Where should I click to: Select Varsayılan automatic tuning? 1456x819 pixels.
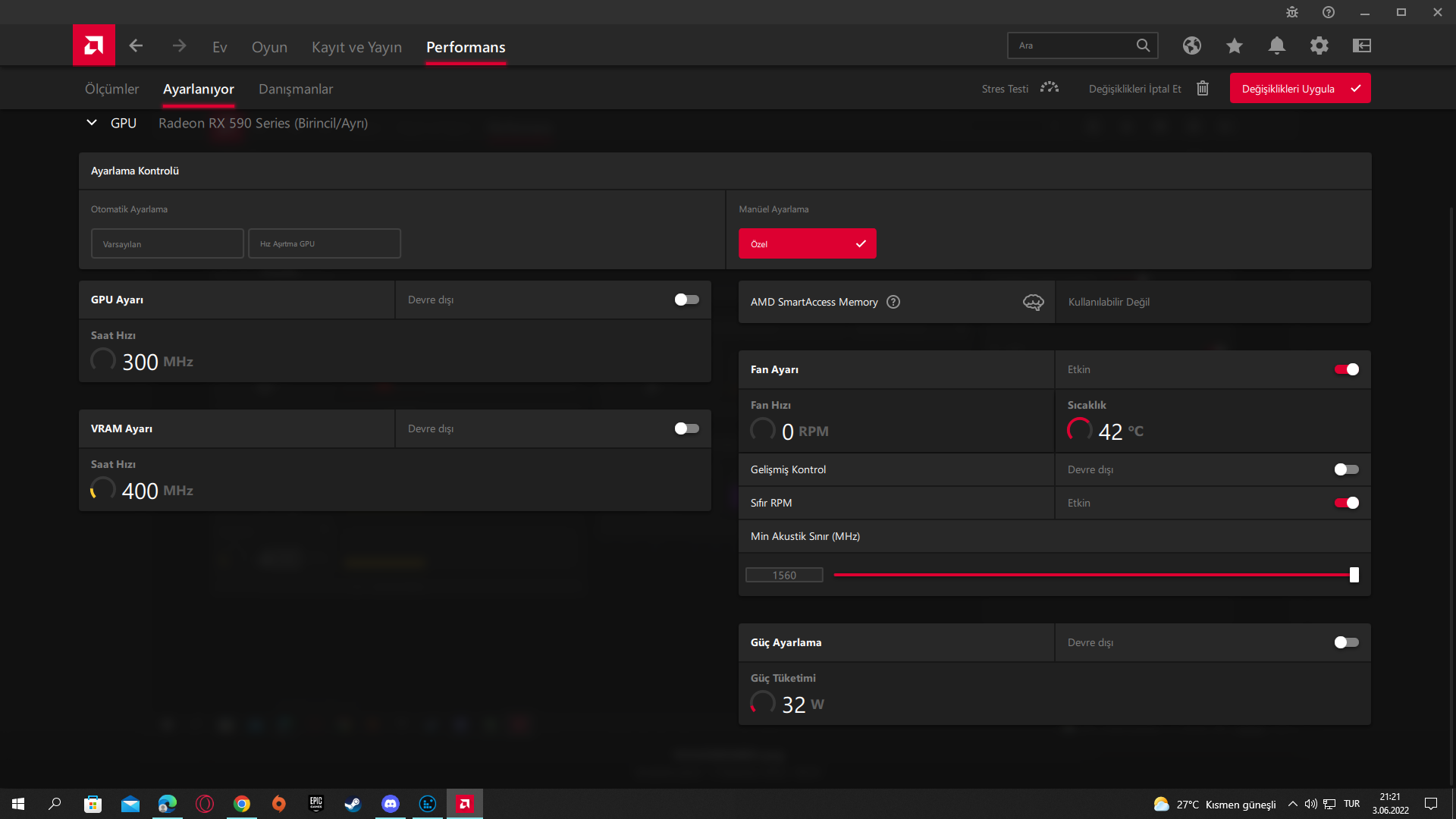pyautogui.click(x=167, y=243)
